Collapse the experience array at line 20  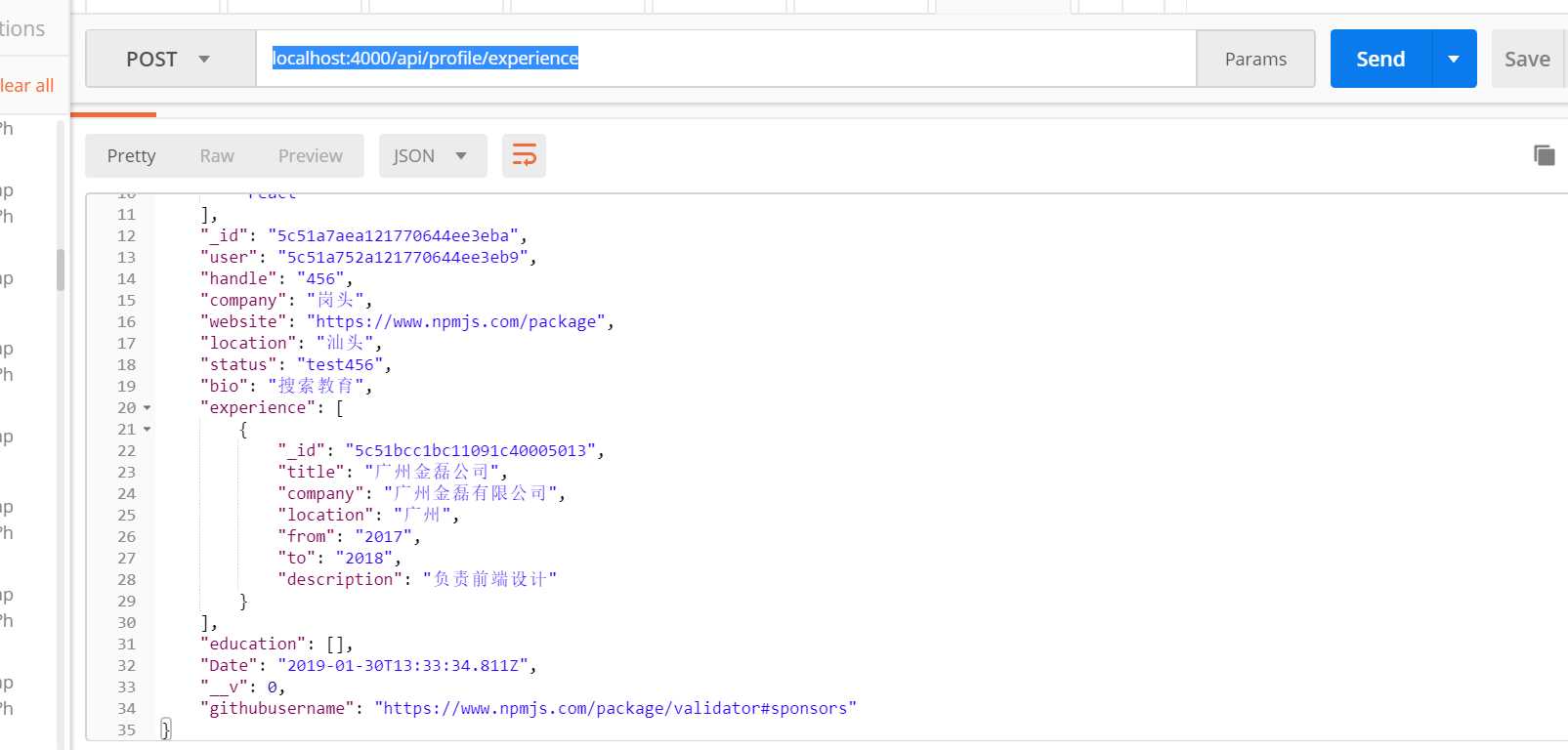[148, 408]
